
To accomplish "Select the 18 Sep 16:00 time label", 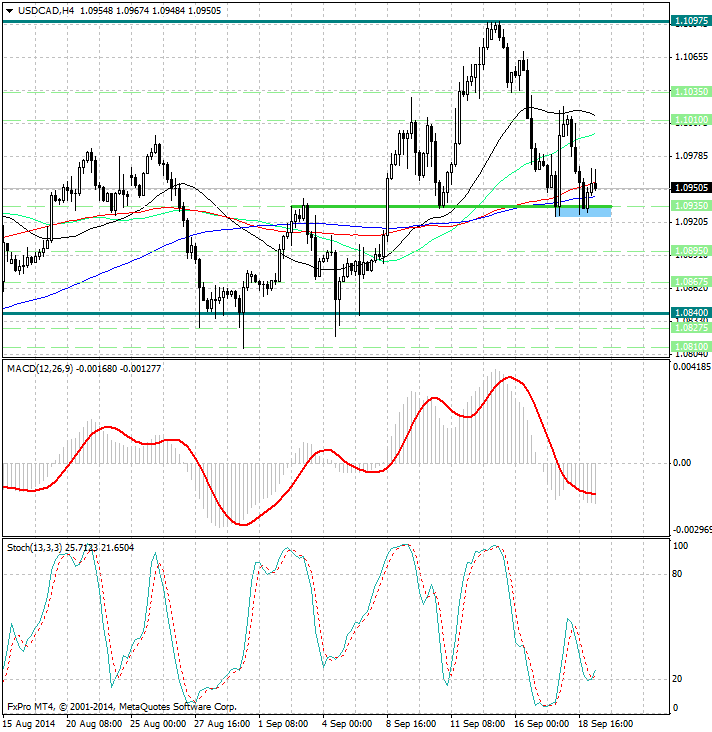I will (606, 724).
